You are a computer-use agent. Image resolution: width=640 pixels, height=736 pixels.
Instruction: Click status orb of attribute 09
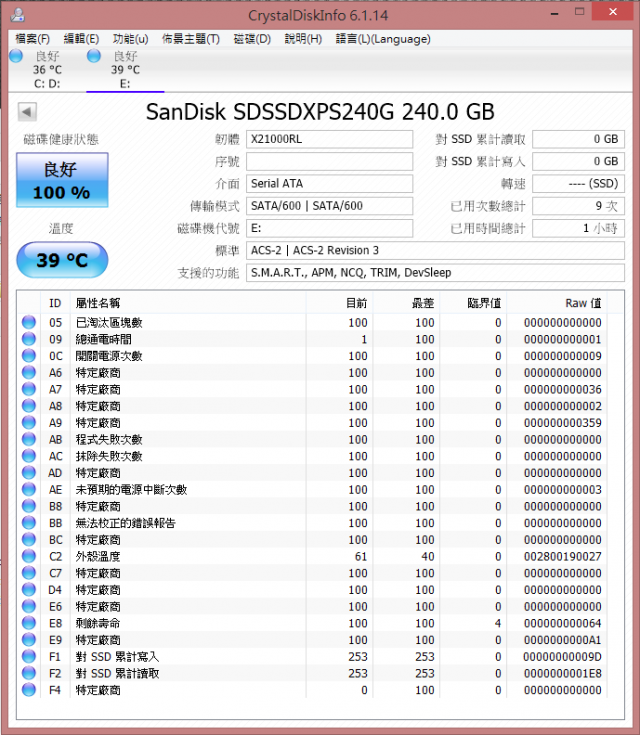29,339
